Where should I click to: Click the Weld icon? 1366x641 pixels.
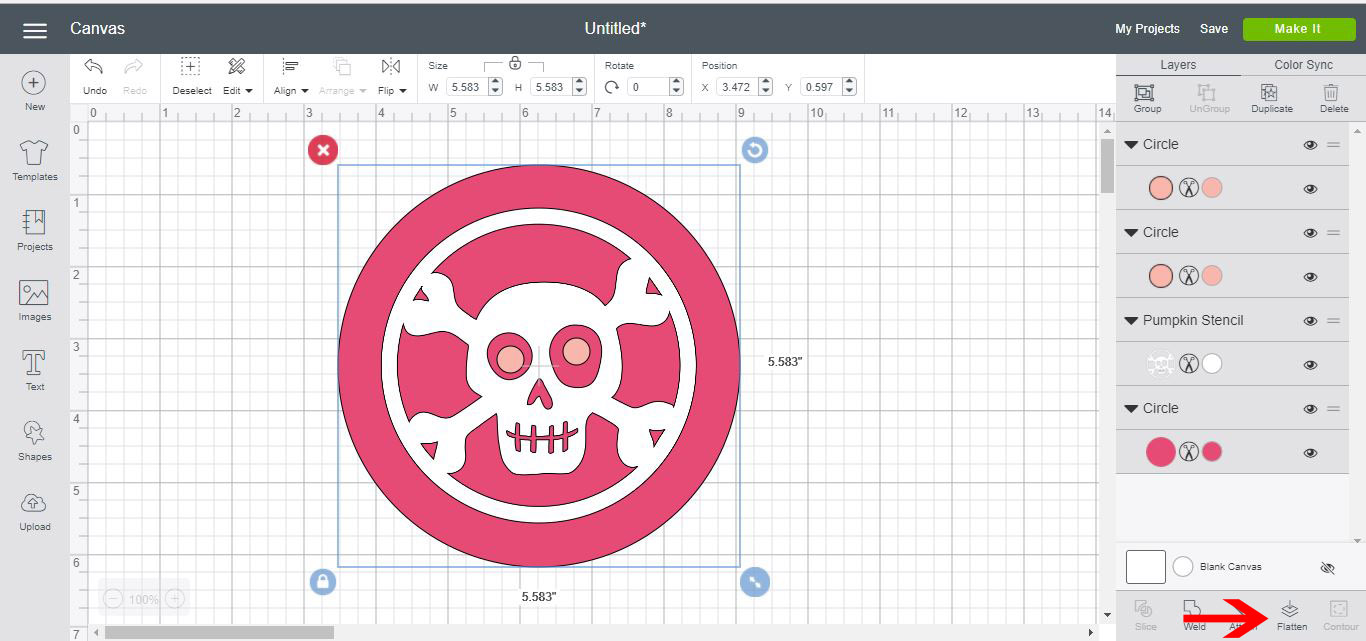click(1194, 612)
